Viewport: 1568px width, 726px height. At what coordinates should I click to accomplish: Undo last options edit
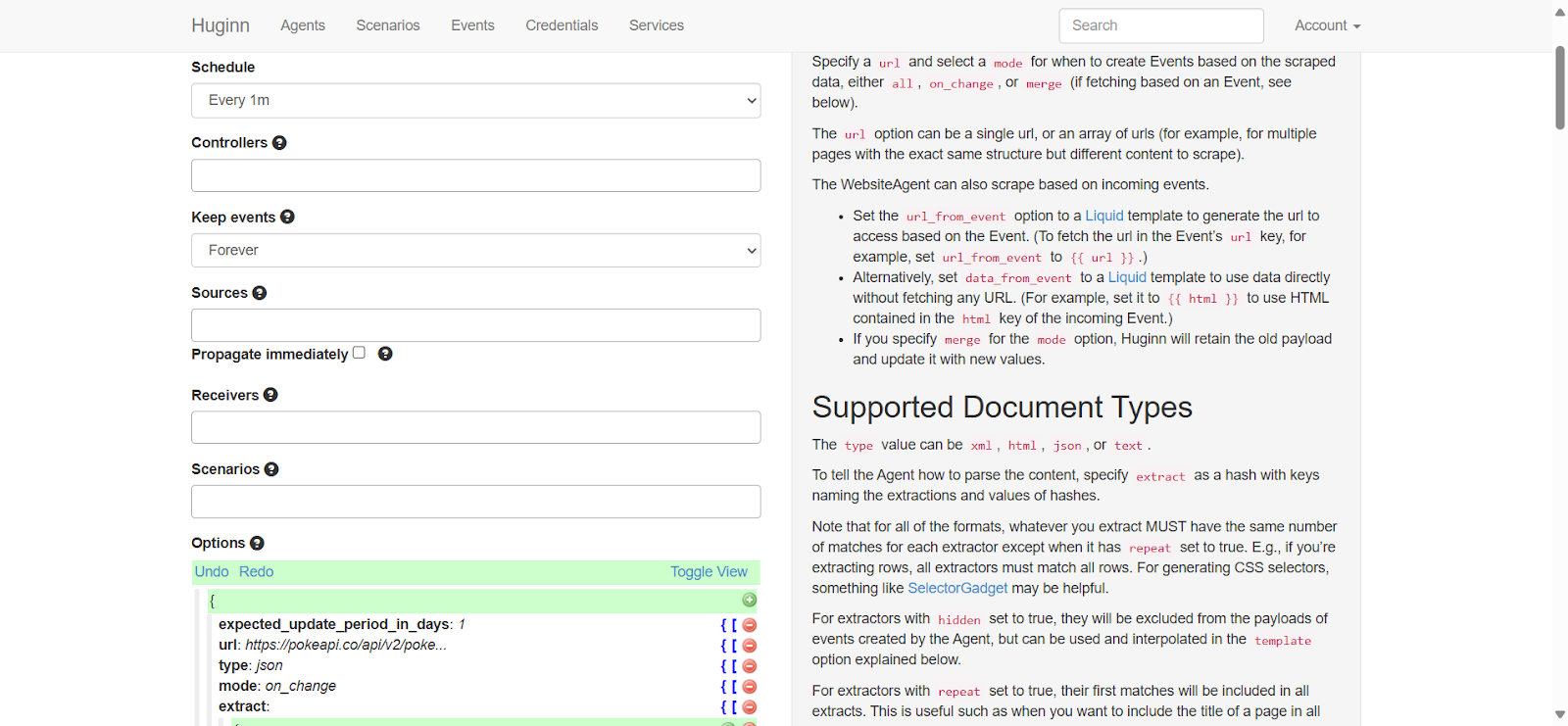click(212, 572)
